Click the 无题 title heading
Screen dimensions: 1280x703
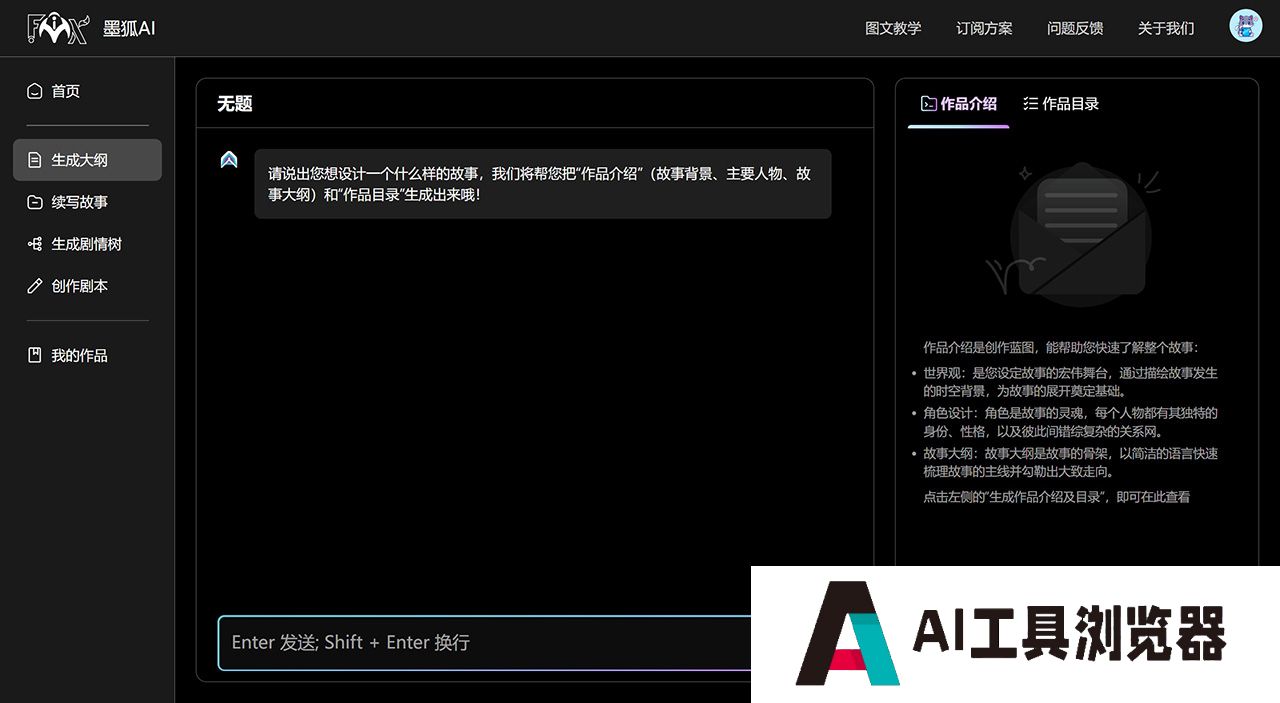[234, 103]
